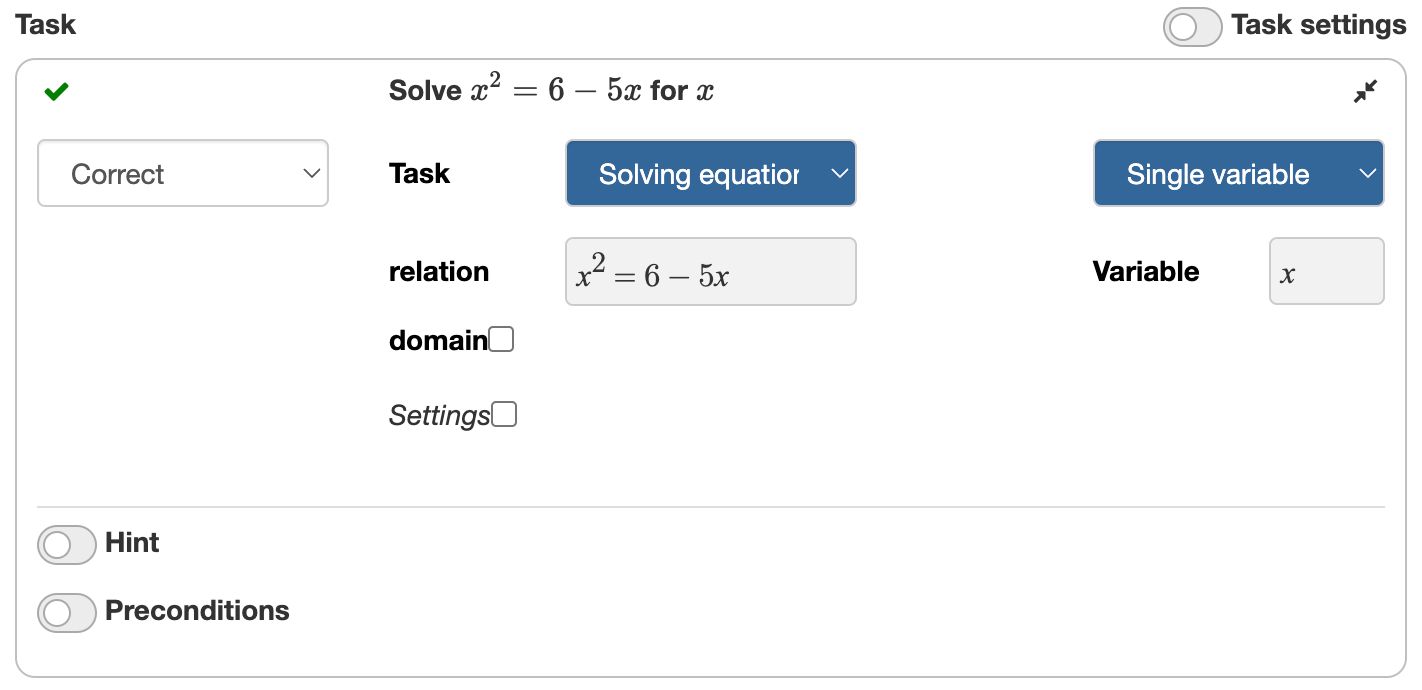Click the chevron on Single variable selector
1422x690 pixels.
click(1369, 173)
